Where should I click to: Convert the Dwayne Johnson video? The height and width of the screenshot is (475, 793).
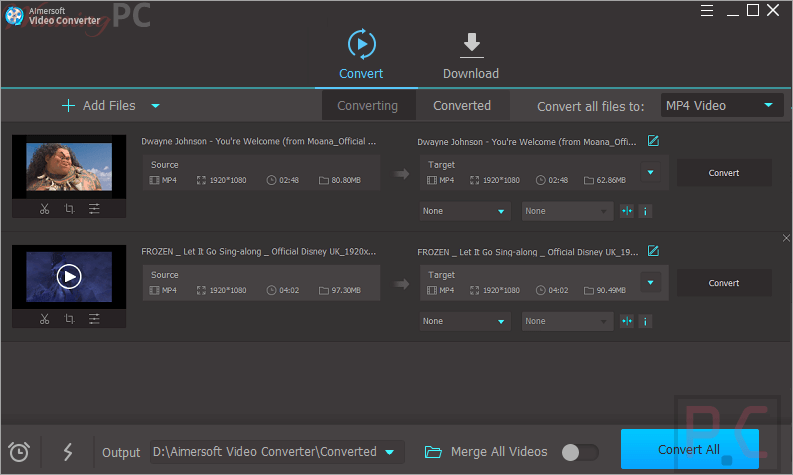click(724, 173)
